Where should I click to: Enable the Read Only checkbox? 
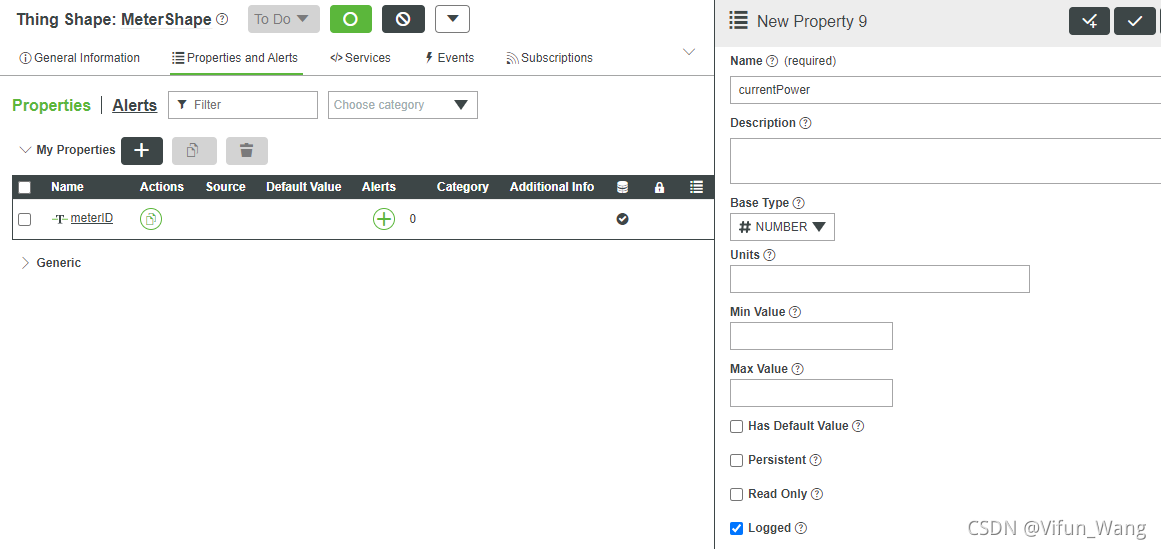(x=737, y=494)
